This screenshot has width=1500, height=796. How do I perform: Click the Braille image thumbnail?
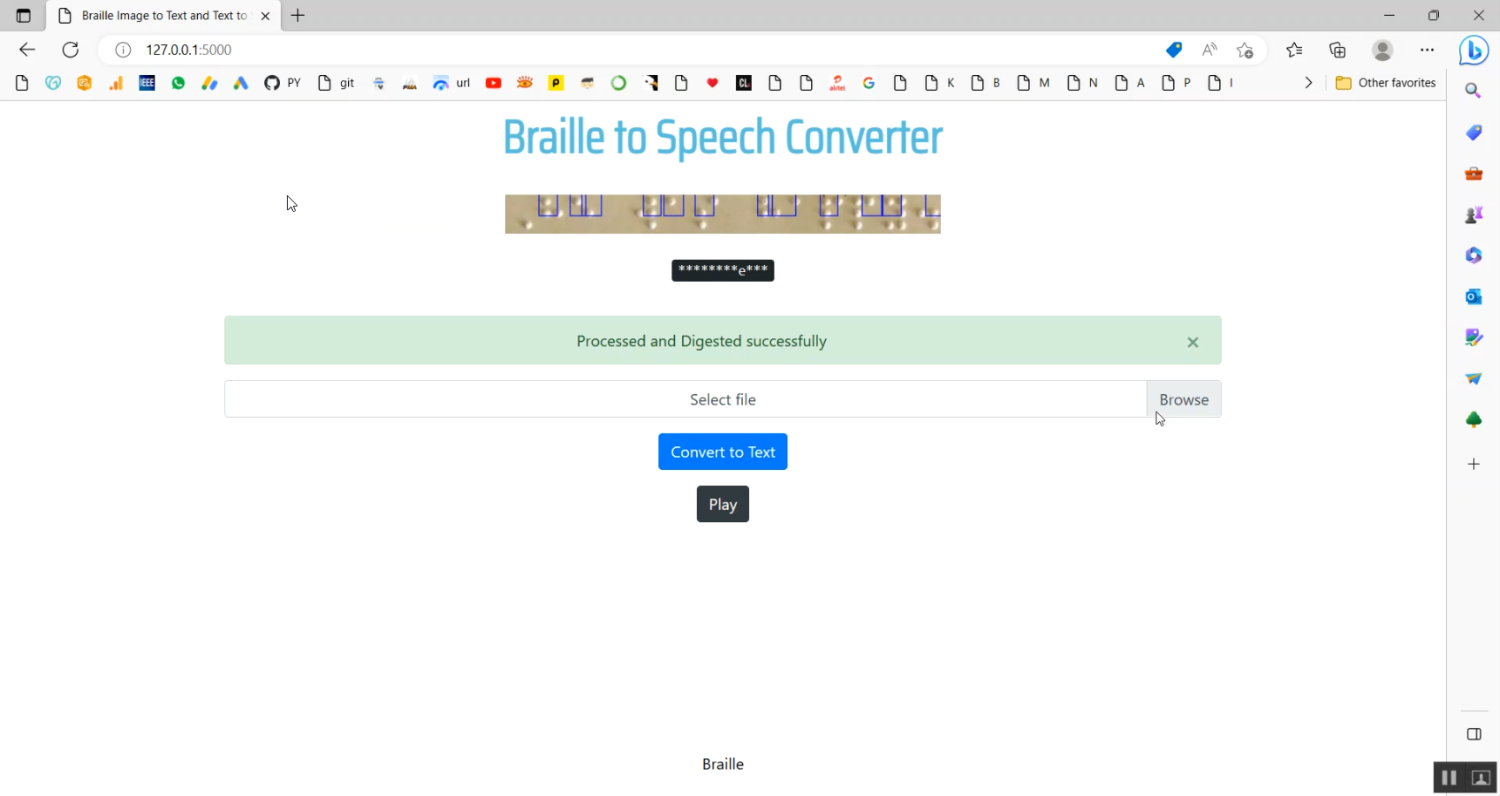click(722, 214)
